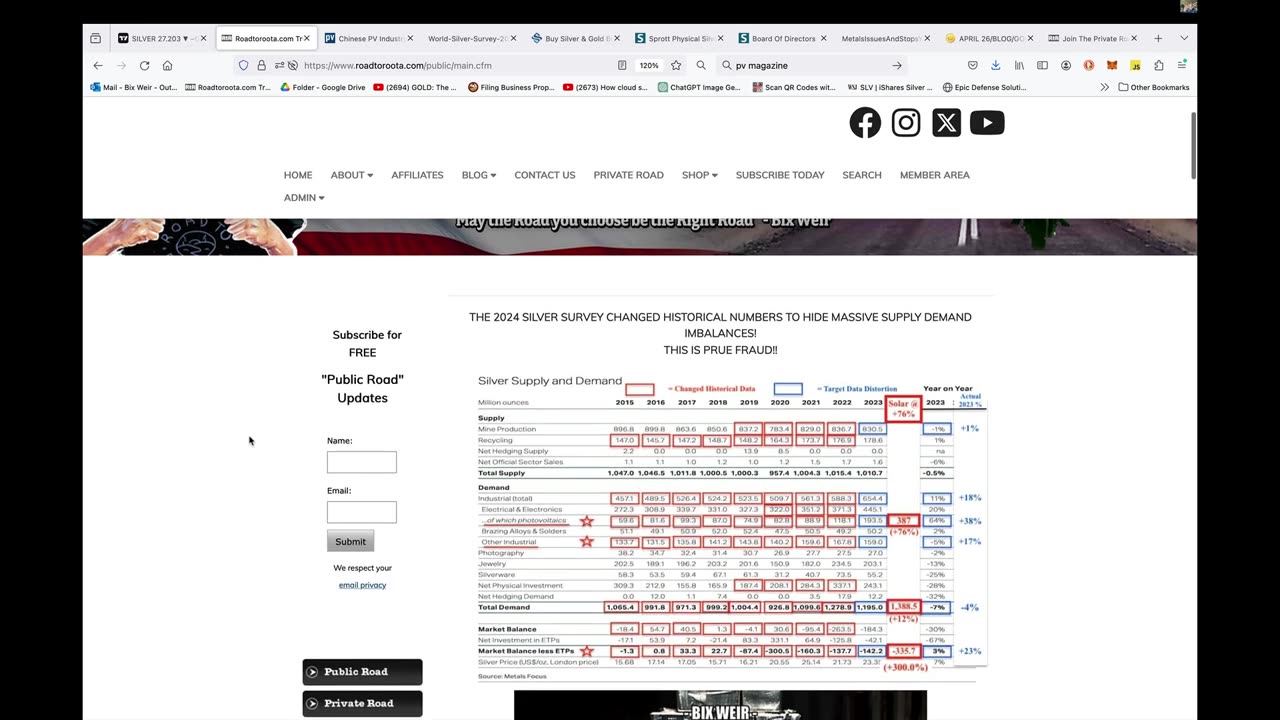This screenshot has width=1280, height=720.
Task: Show the library bookshelf icon
Action: pyautogui.click(x=1019, y=65)
